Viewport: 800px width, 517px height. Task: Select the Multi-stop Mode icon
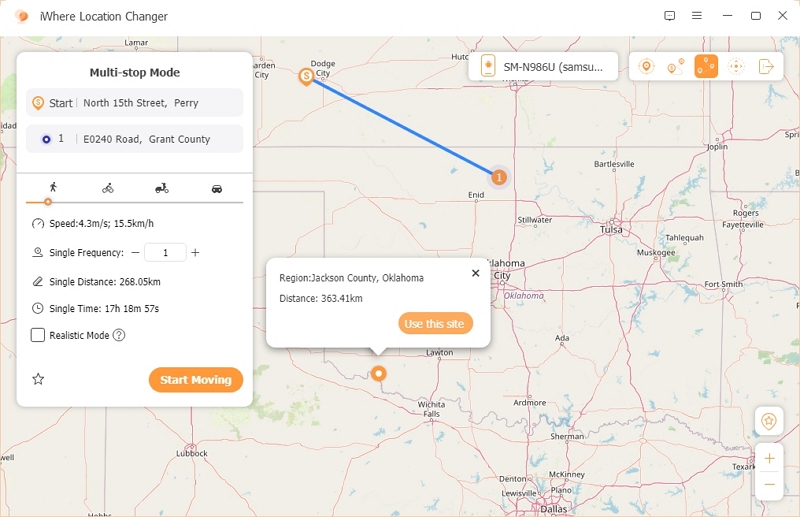pos(706,66)
